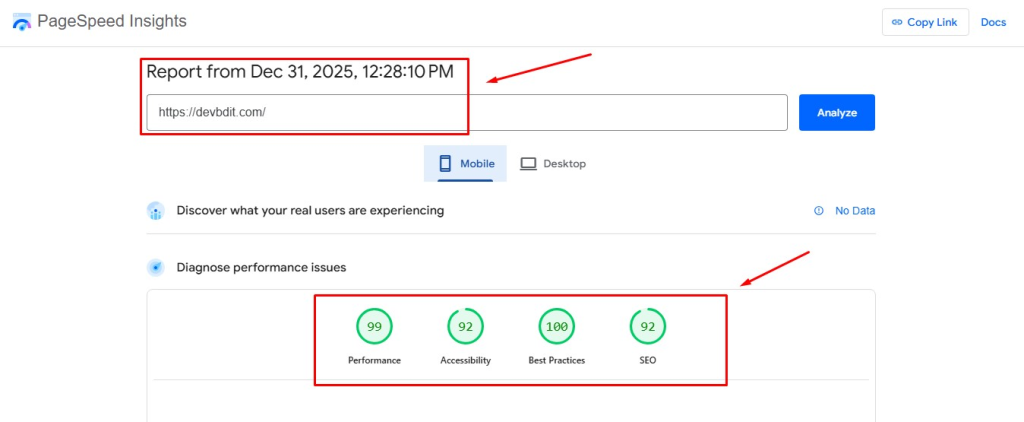Select 'Diagnose performance issues' heading
The width and height of the screenshot is (1024, 422).
[x=261, y=267]
